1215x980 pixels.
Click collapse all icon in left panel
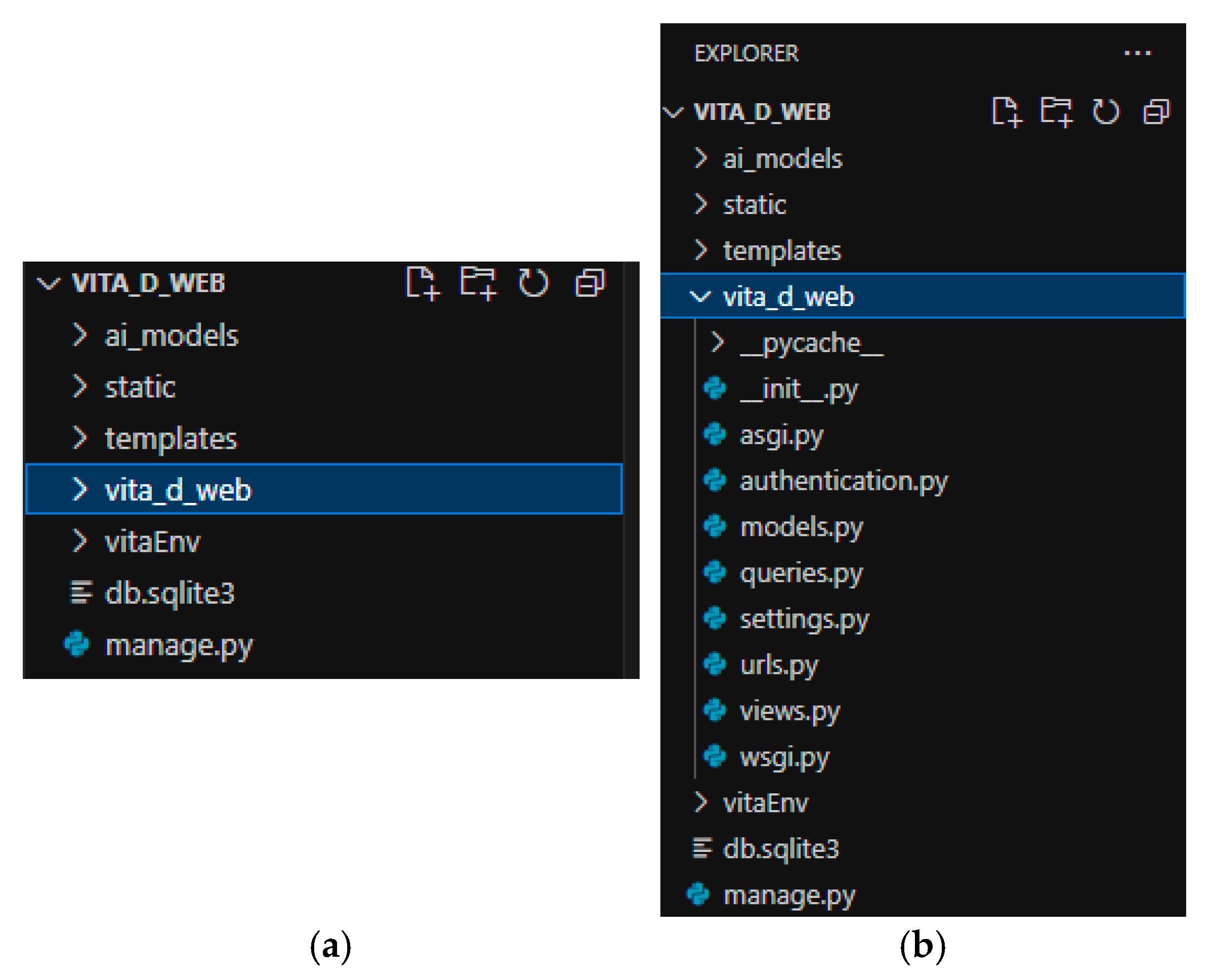click(590, 283)
